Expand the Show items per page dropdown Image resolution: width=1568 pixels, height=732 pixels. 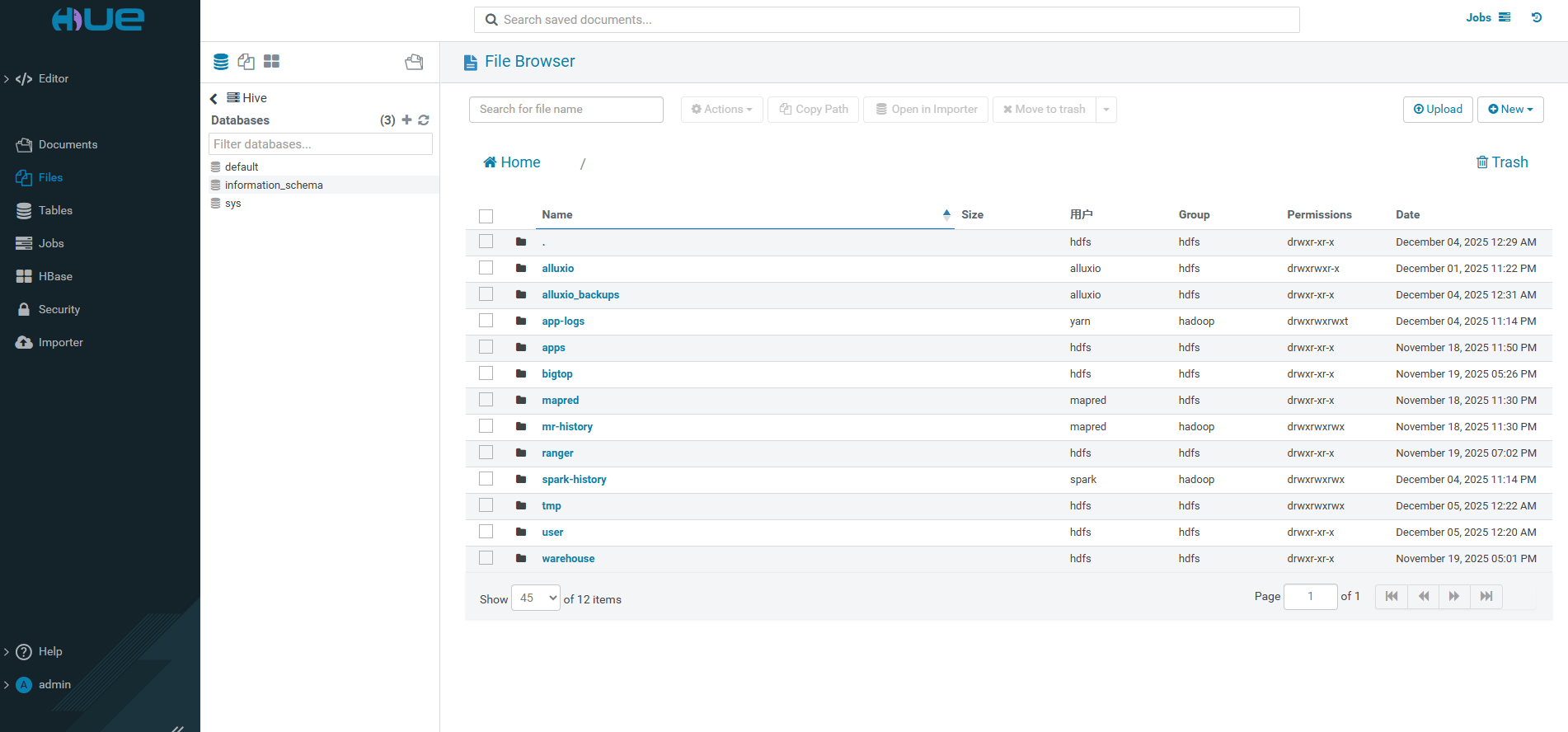[536, 598]
